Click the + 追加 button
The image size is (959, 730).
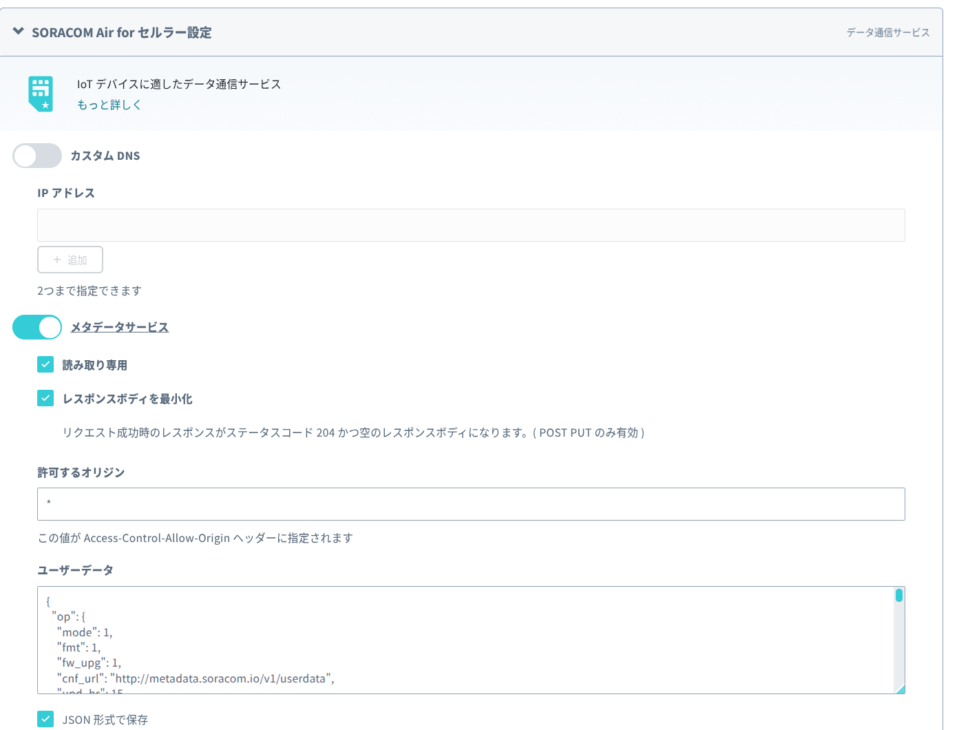70,260
